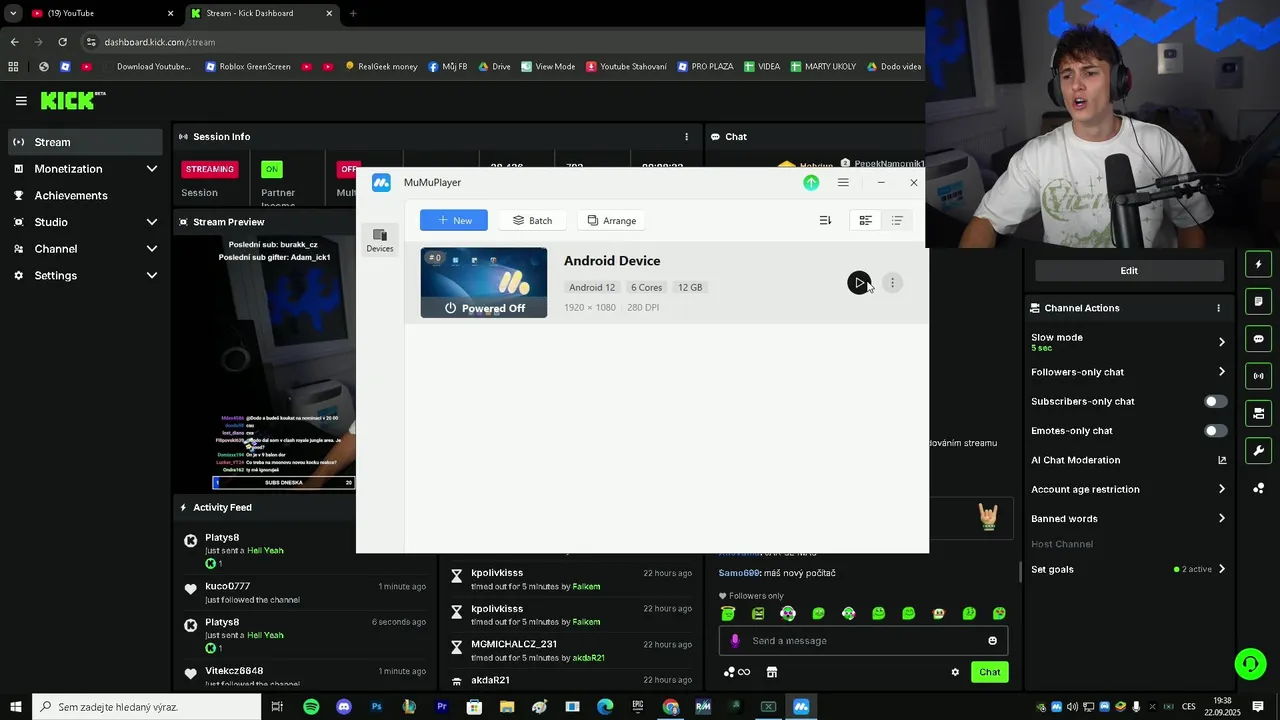Click the New device button in MuMuPlayer
Image resolution: width=1280 pixels, height=720 pixels.
click(454, 220)
